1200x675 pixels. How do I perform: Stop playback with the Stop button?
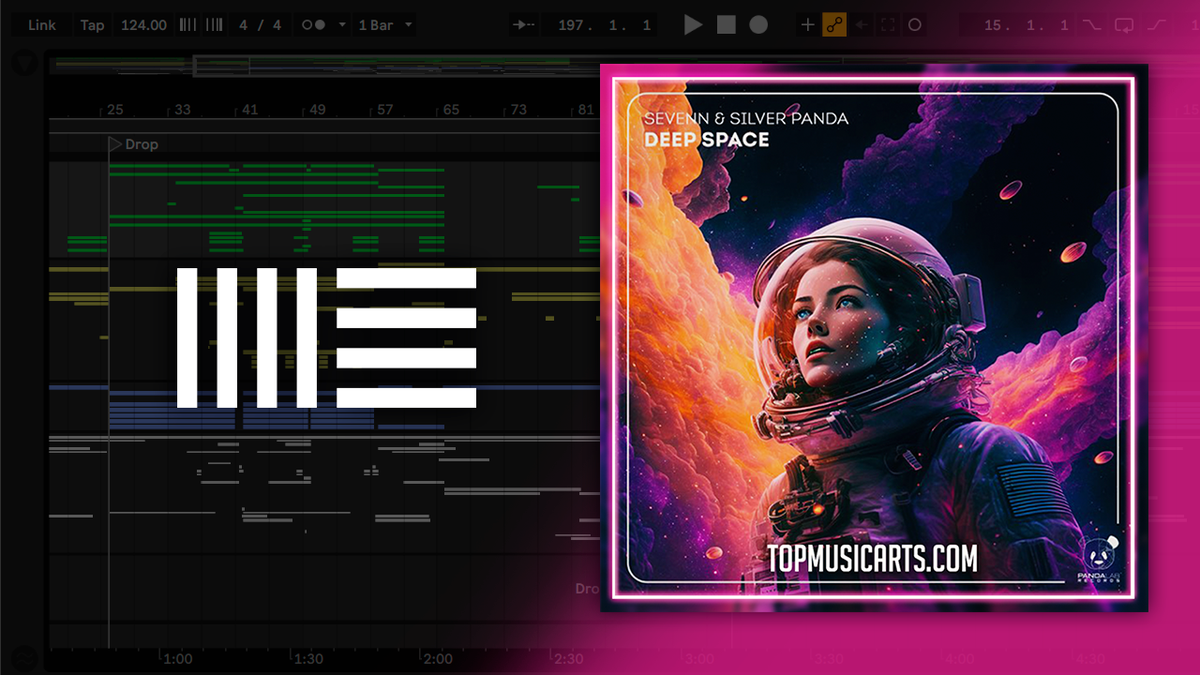[x=726, y=25]
